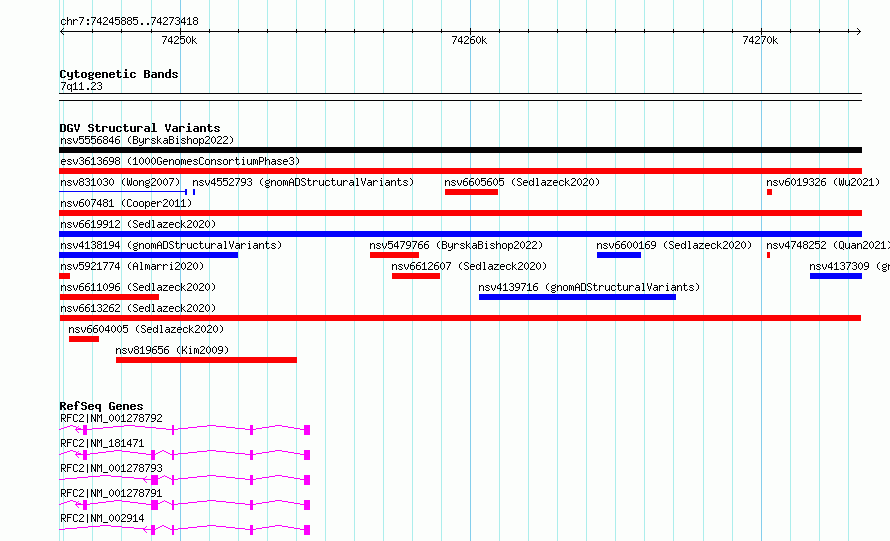
Task: Click the 74260k ruler tick label
Action: (469, 40)
